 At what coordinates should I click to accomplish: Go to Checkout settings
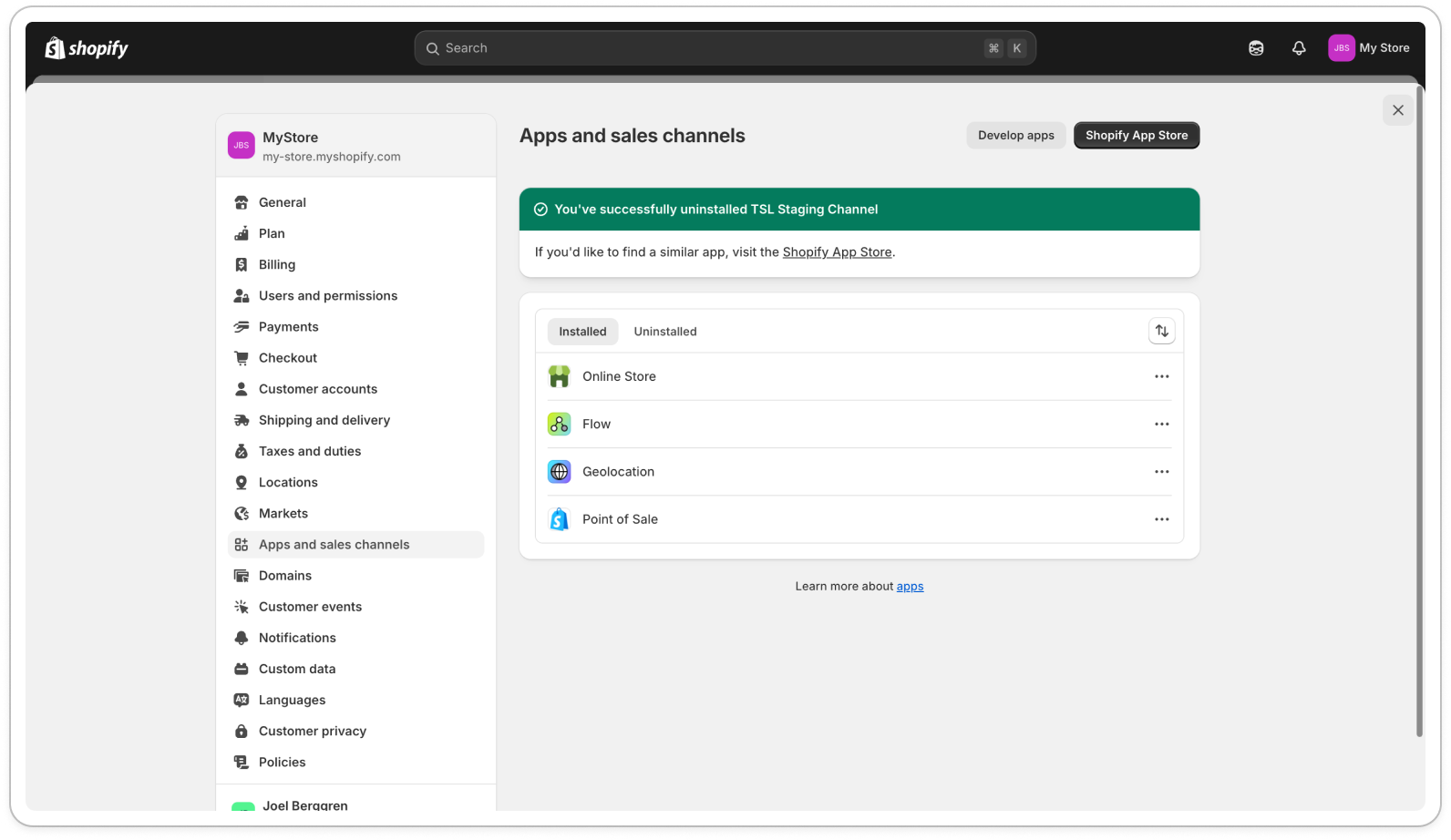click(x=355, y=357)
